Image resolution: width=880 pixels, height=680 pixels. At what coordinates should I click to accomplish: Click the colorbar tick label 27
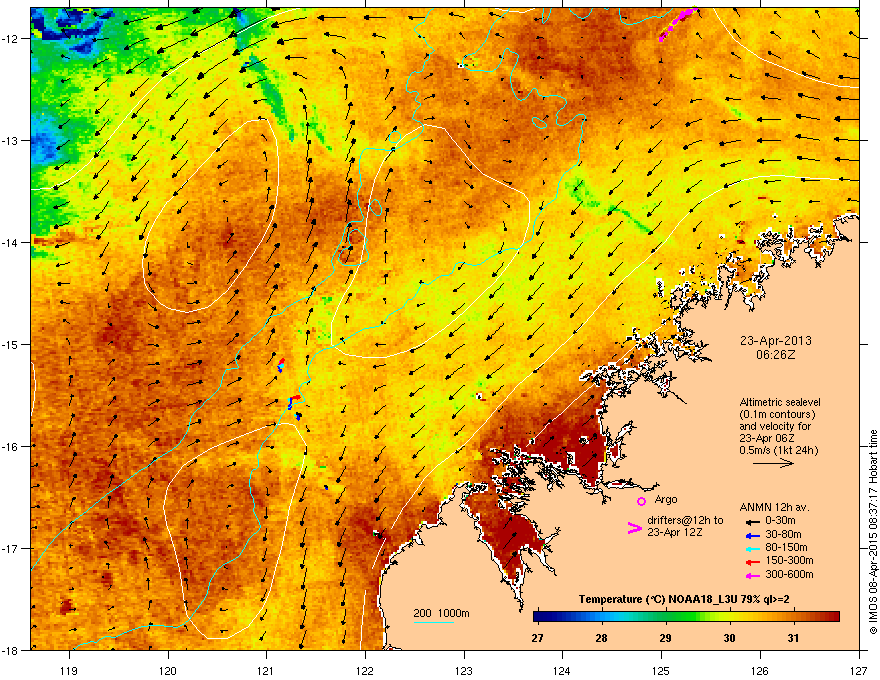coord(537,638)
